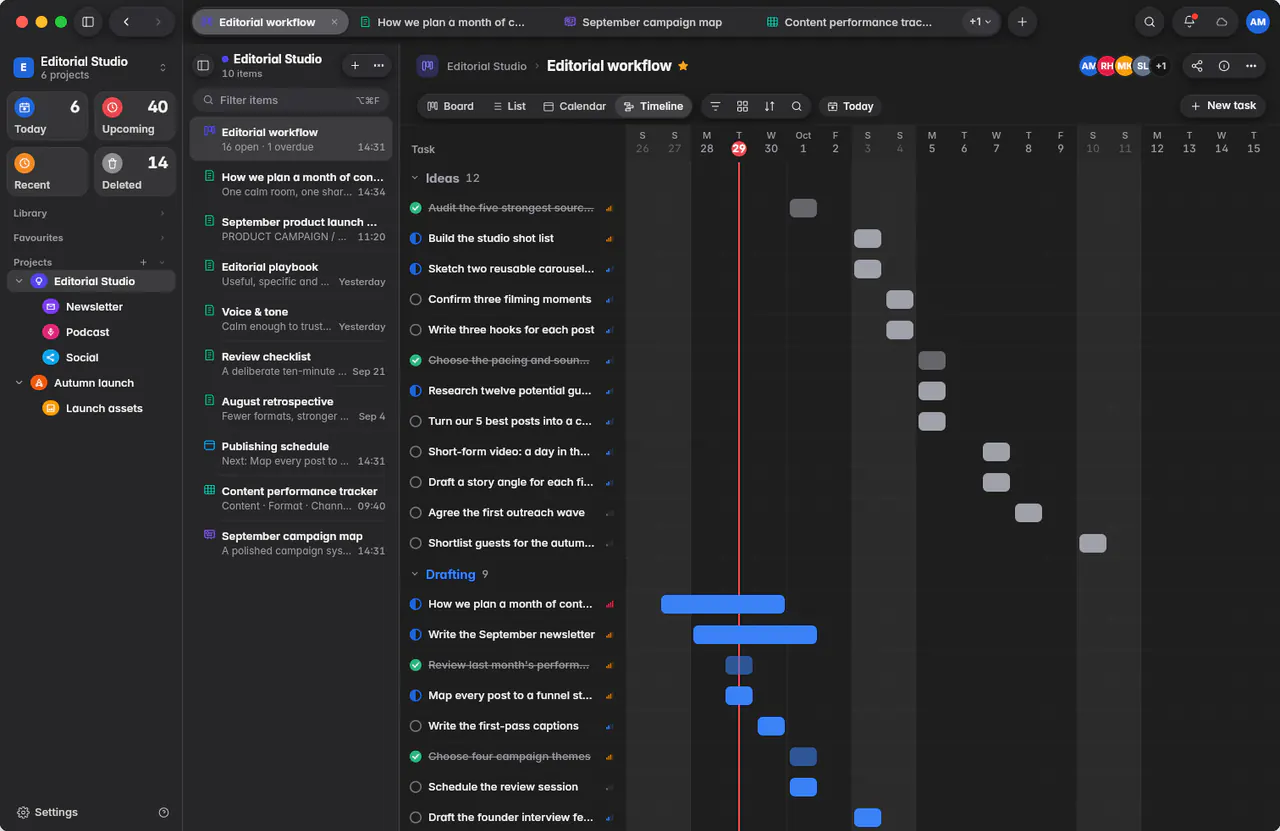
Task: Uncheck the completed 'Audit the five strongest' task
Action: [416, 208]
